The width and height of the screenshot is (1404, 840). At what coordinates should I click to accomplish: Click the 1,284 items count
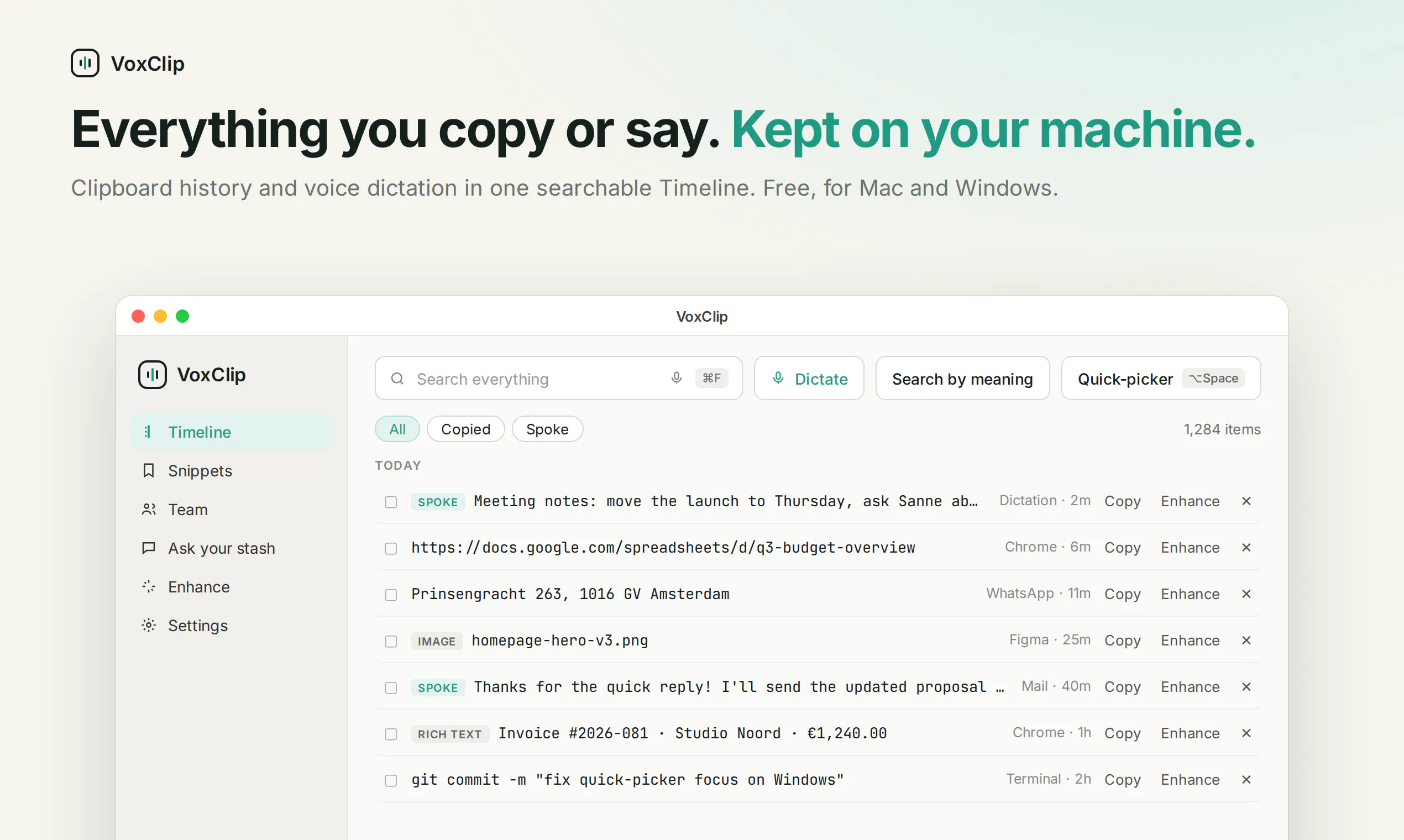[x=1222, y=429]
